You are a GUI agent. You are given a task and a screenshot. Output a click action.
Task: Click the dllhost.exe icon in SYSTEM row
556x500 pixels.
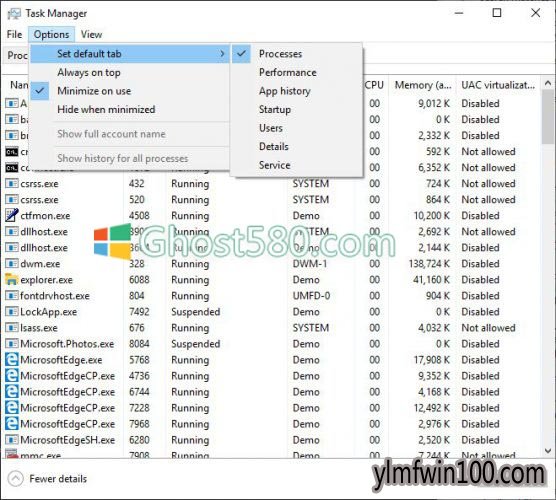12,232
